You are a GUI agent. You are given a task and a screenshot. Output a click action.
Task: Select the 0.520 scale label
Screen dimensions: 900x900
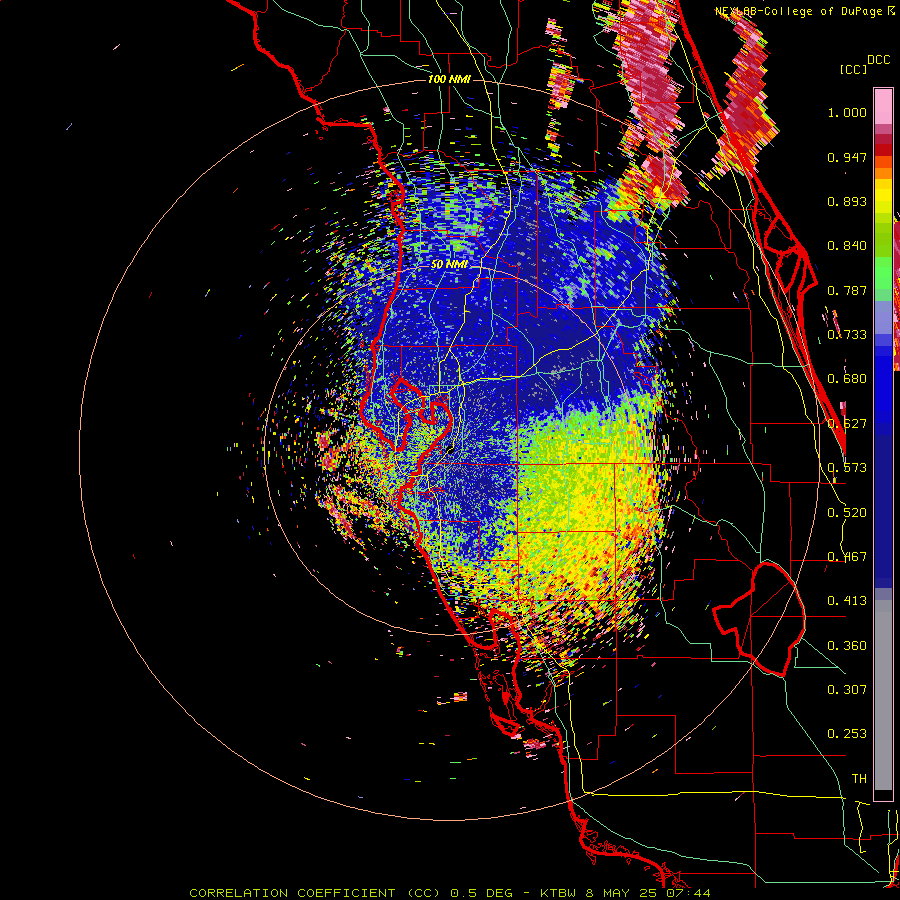(847, 513)
